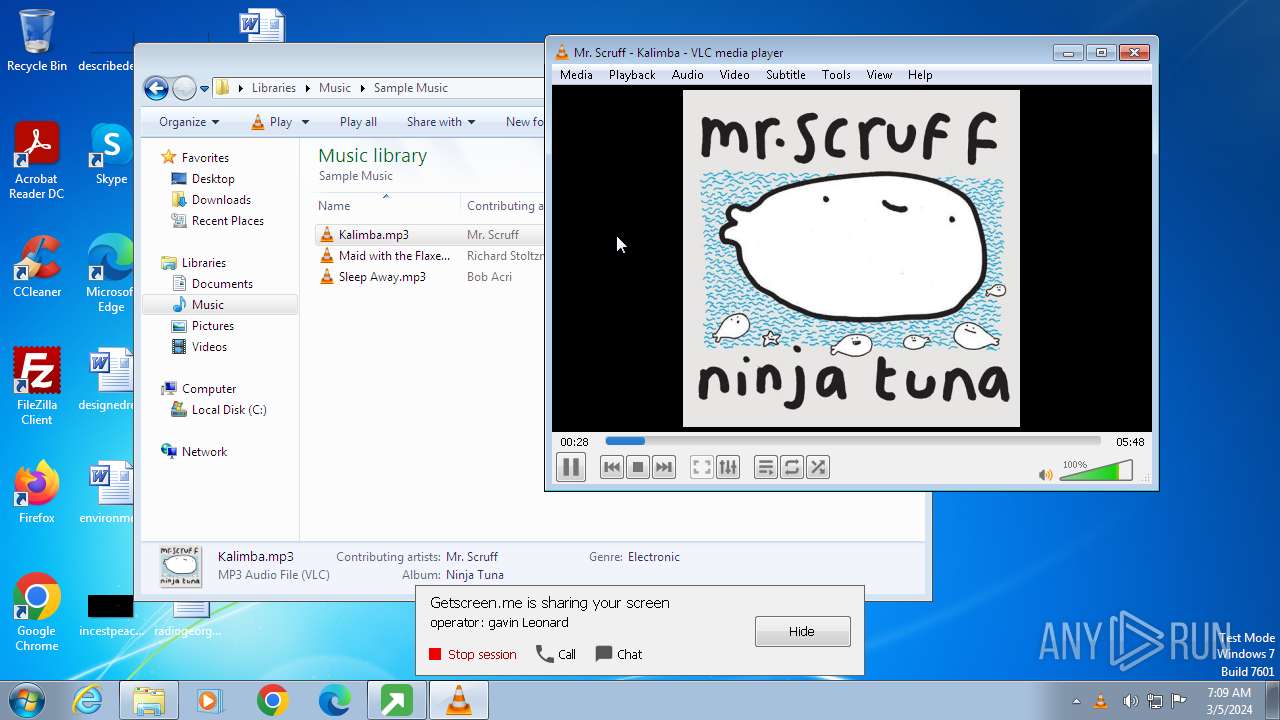This screenshot has width=1280, height=720.
Task: Open the Pictures library
Action: pos(213,326)
